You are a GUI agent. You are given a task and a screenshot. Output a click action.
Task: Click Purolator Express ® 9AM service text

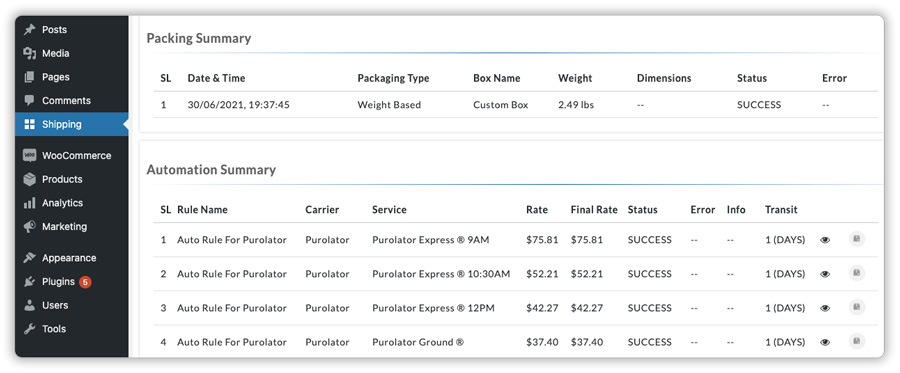(x=430, y=240)
